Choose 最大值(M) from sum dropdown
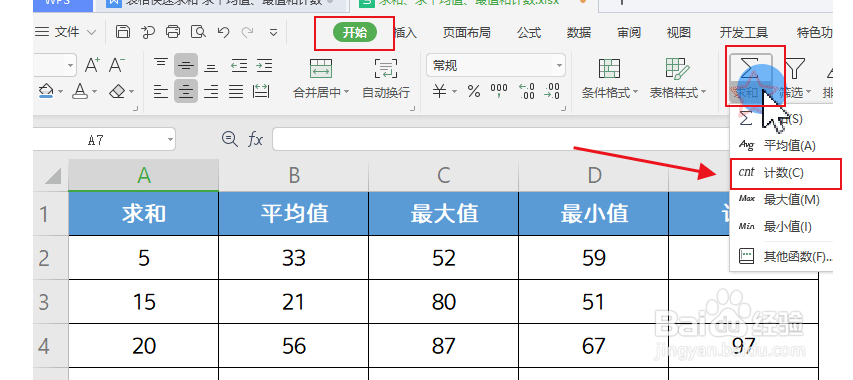Screen dimensions: 853x380 click(x=782, y=200)
